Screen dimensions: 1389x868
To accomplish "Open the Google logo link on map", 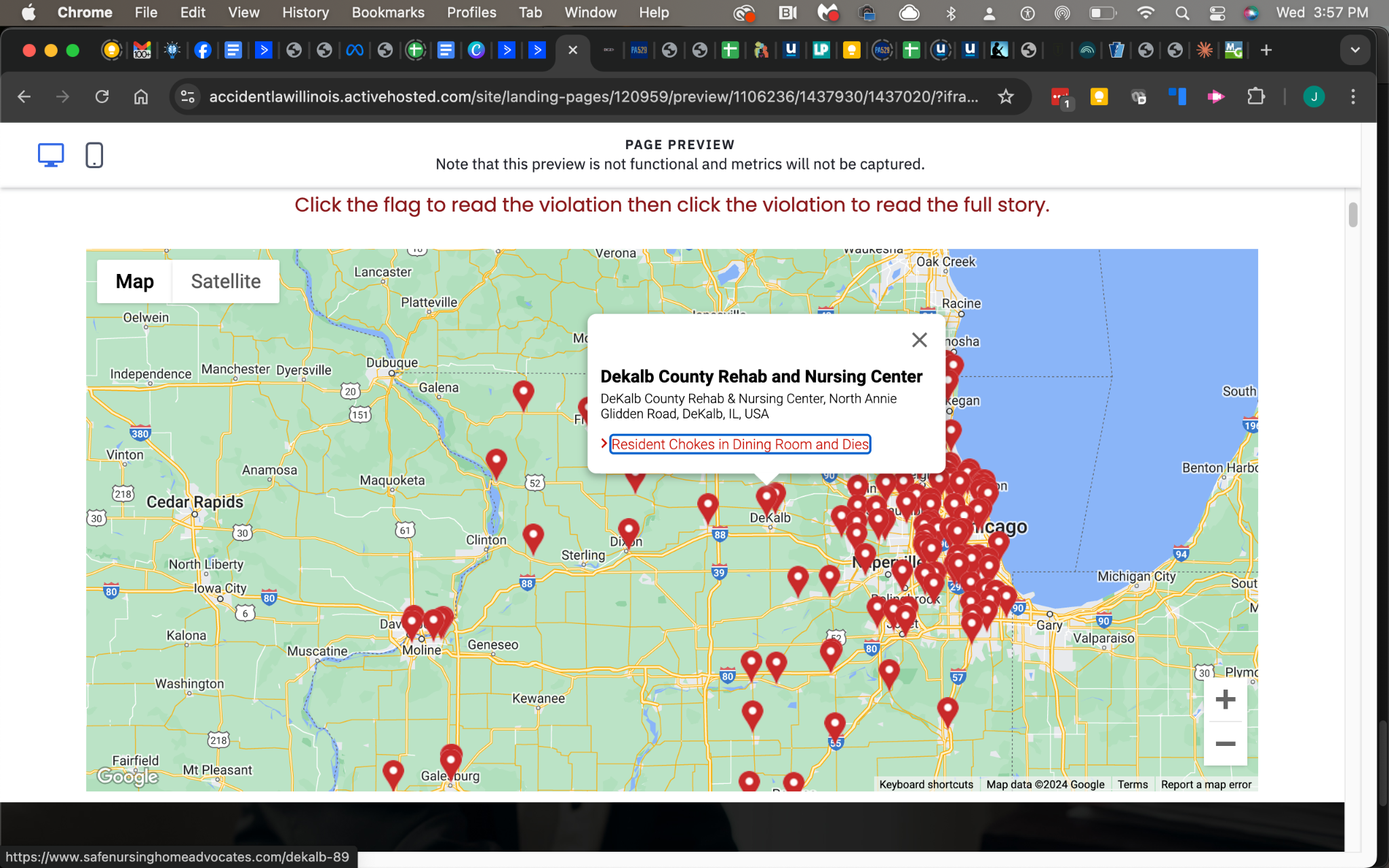I will [x=128, y=776].
